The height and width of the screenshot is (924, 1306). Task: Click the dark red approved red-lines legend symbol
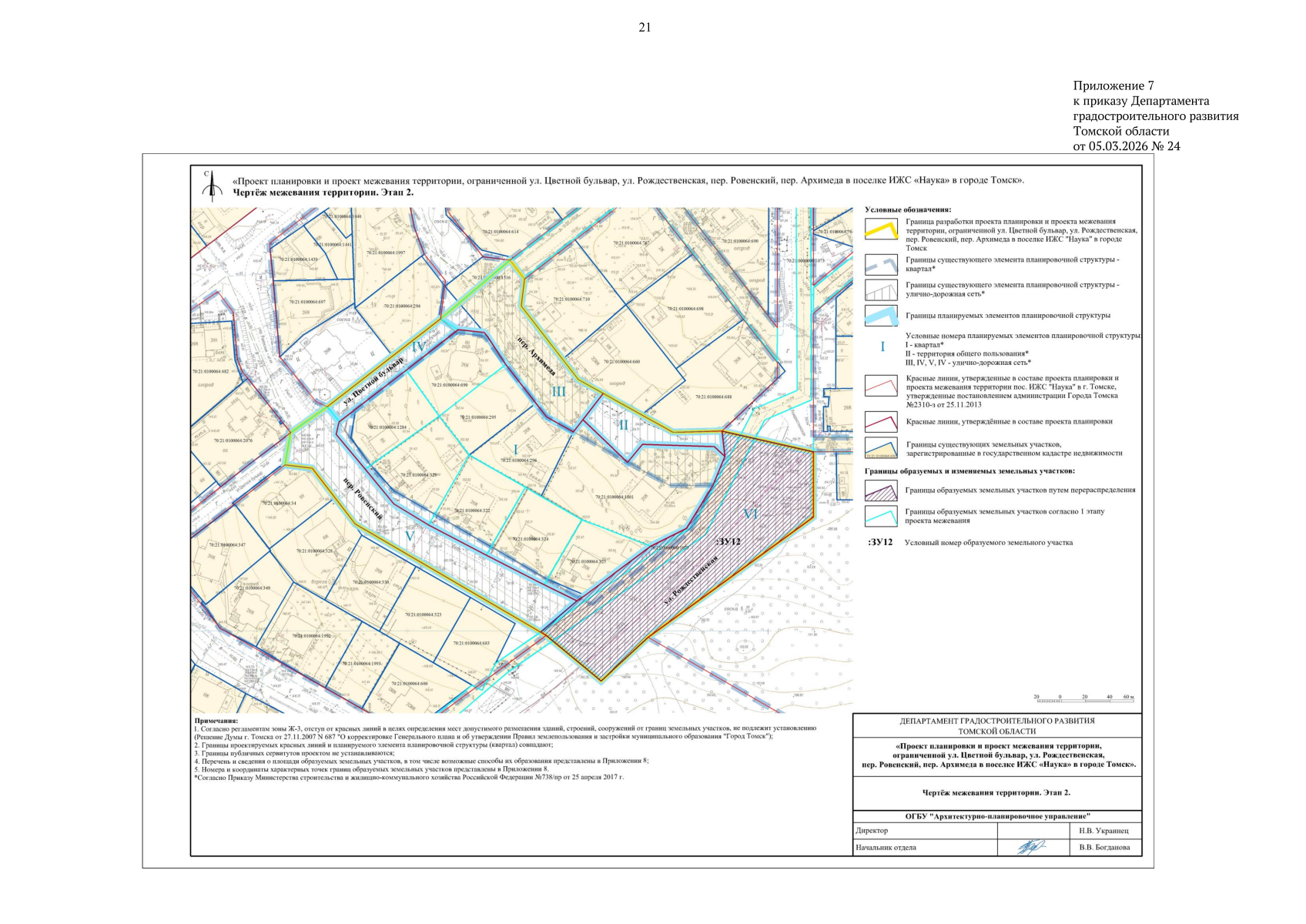(x=881, y=421)
